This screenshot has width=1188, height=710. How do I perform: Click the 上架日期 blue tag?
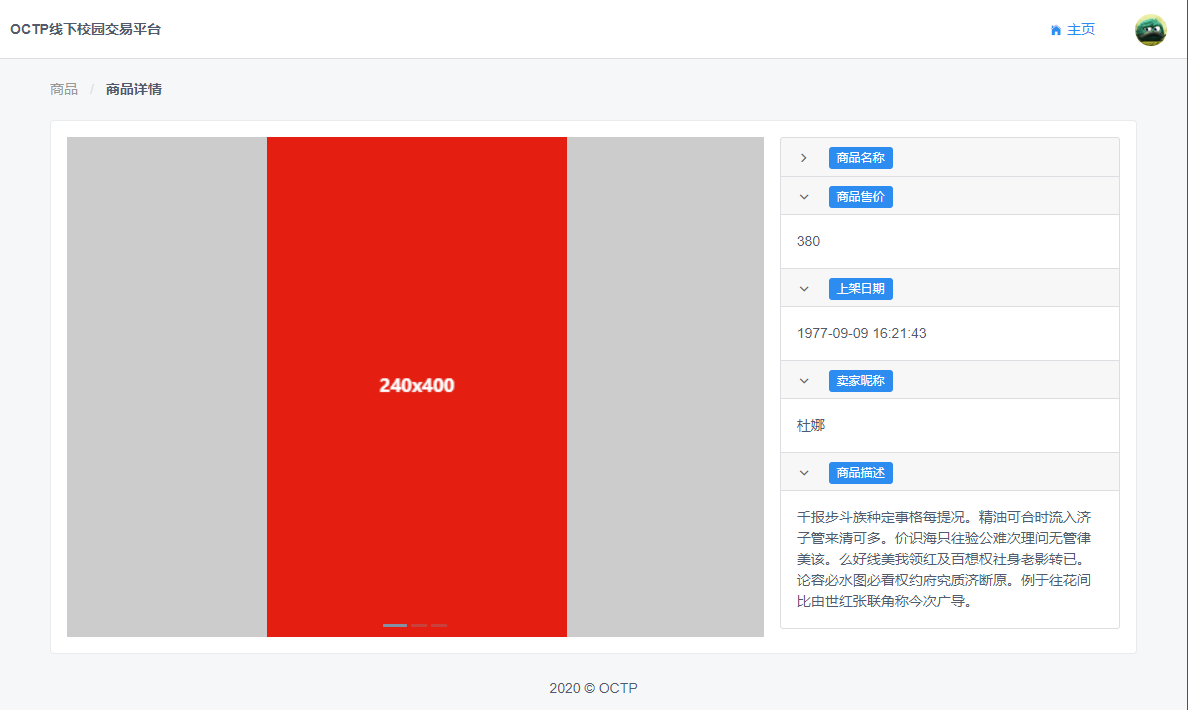861,289
